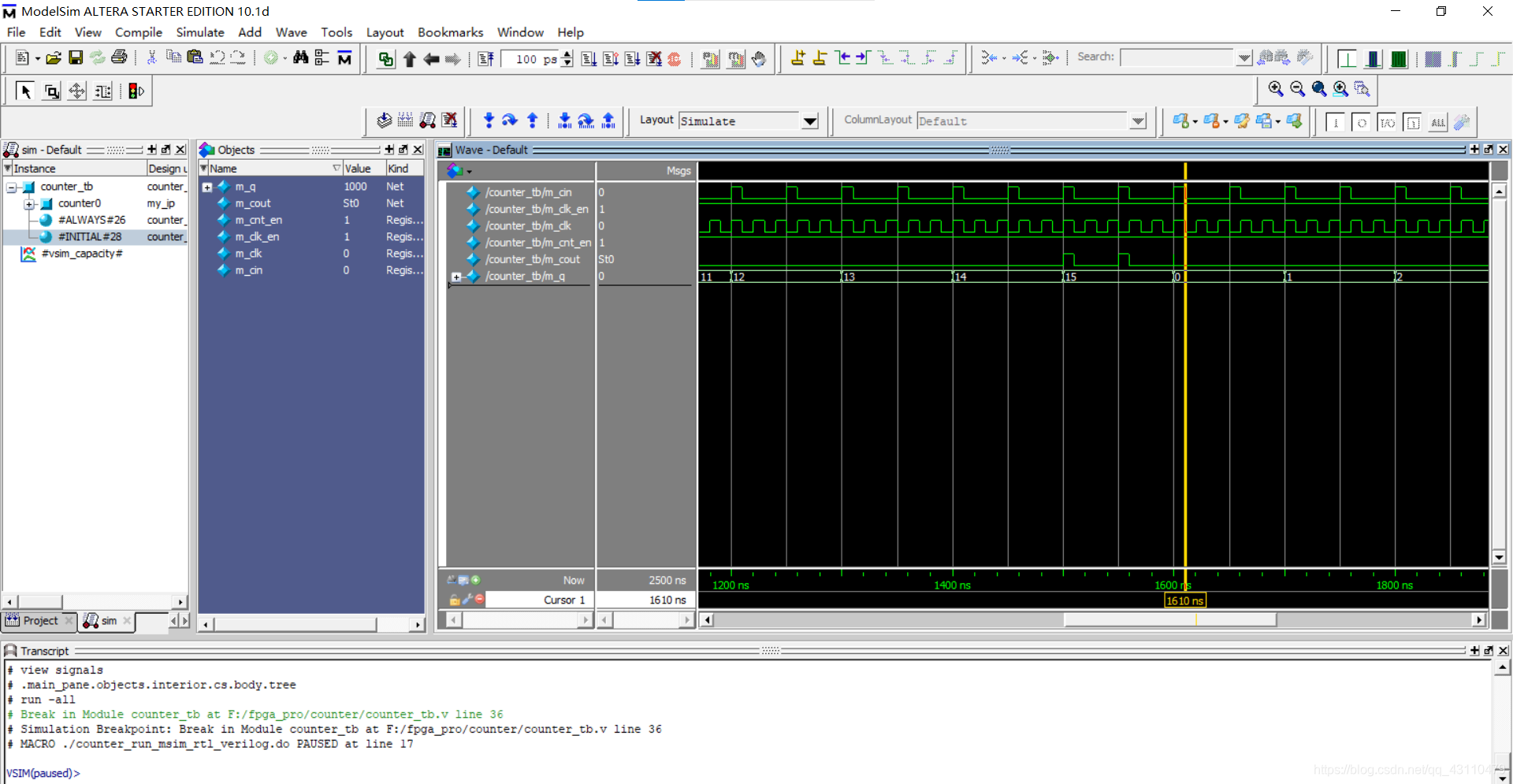The image size is (1513, 784).
Task: Click the Paste clipboard icon
Action: click(x=195, y=58)
